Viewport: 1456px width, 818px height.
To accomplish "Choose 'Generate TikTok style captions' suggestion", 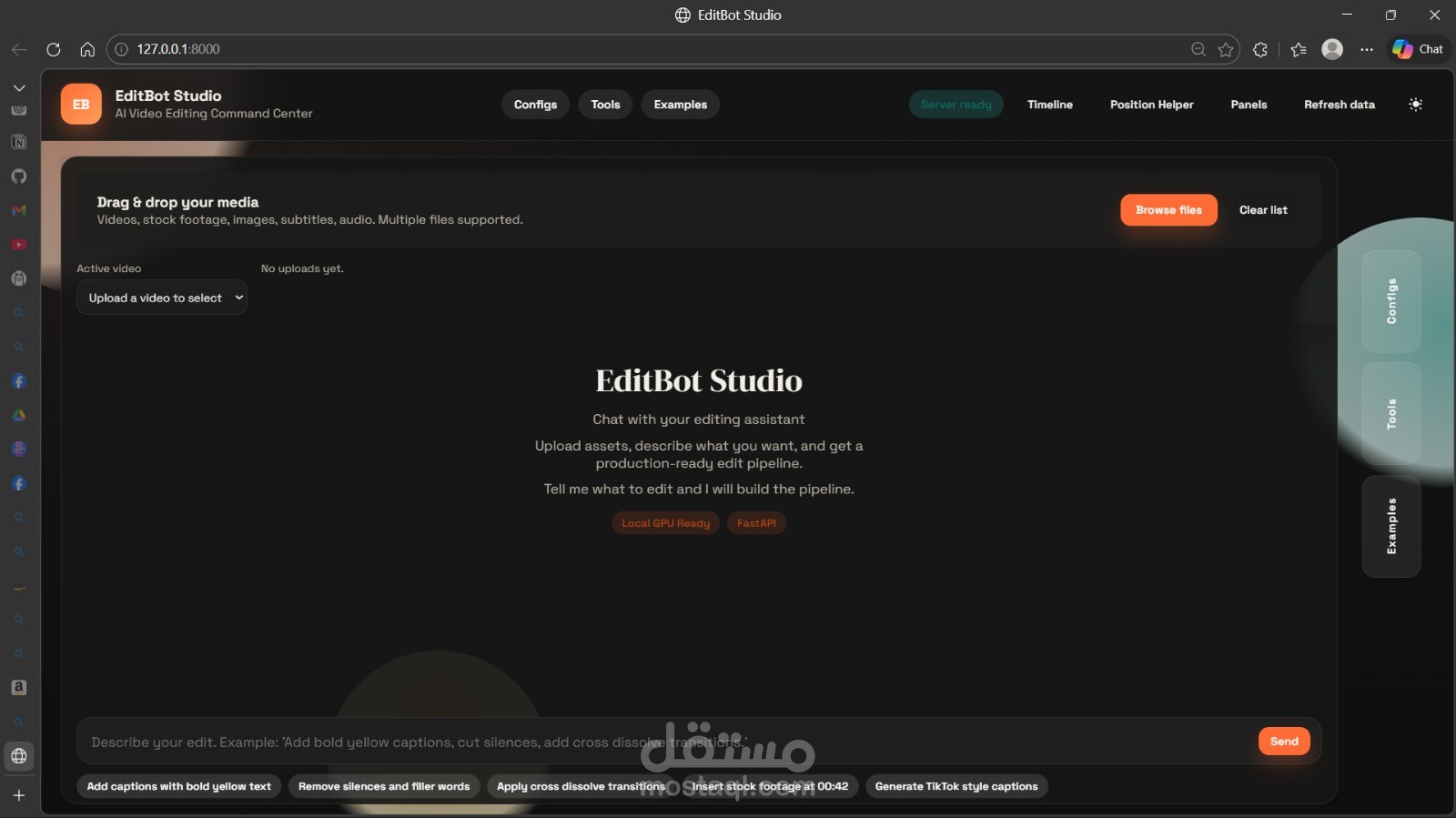I will [x=956, y=786].
